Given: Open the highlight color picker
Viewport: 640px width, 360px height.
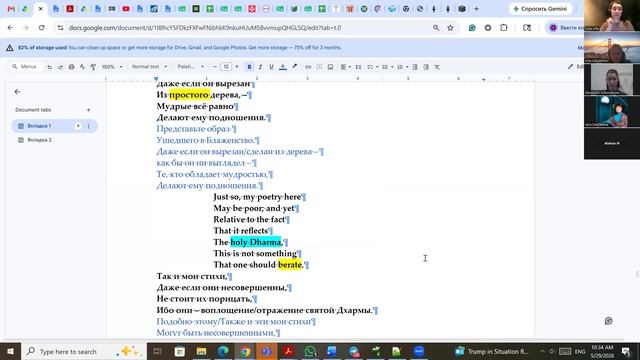Looking at the screenshot, I should tap(294, 67).
